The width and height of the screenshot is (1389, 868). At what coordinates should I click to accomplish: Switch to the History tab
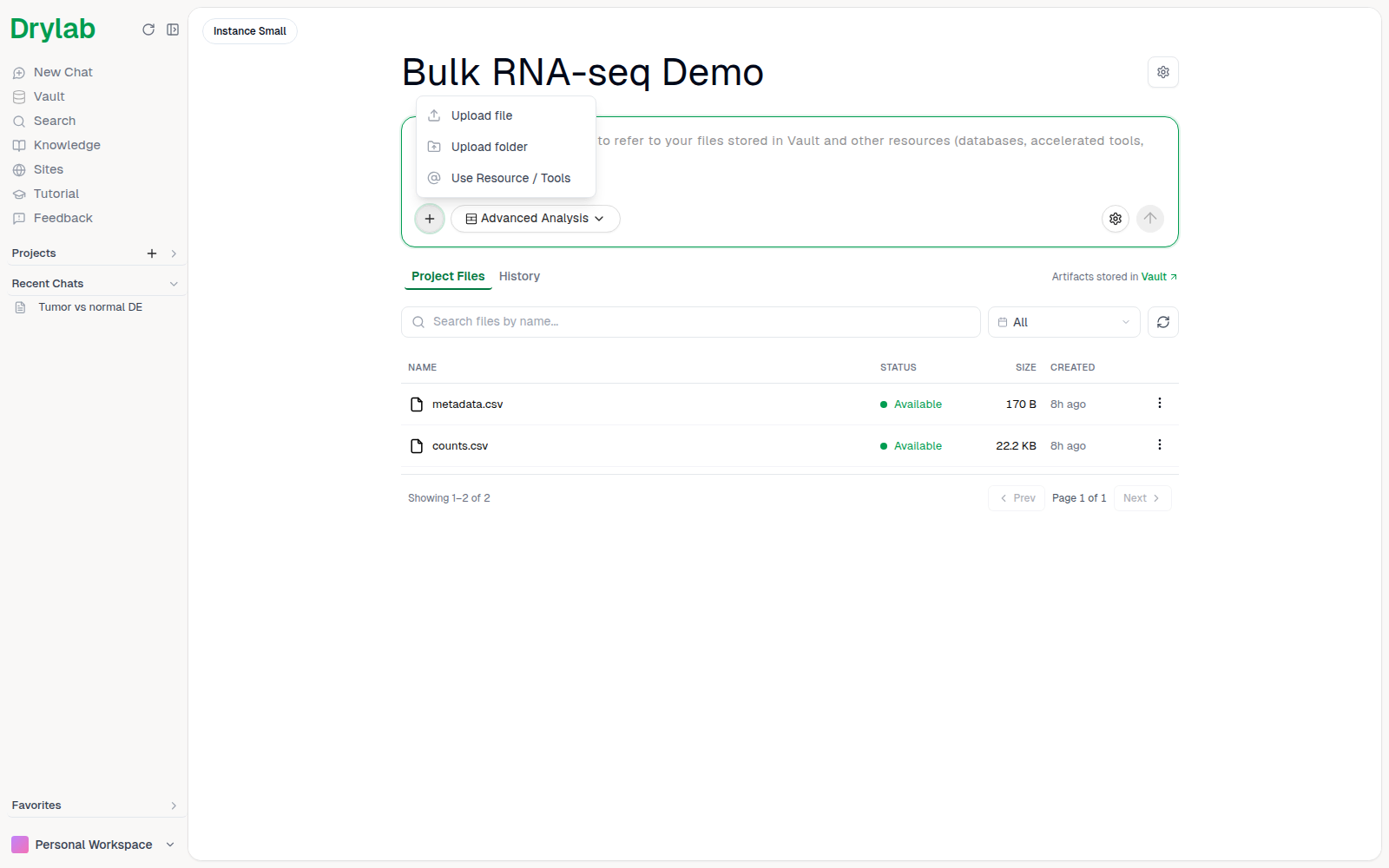tap(519, 276)
